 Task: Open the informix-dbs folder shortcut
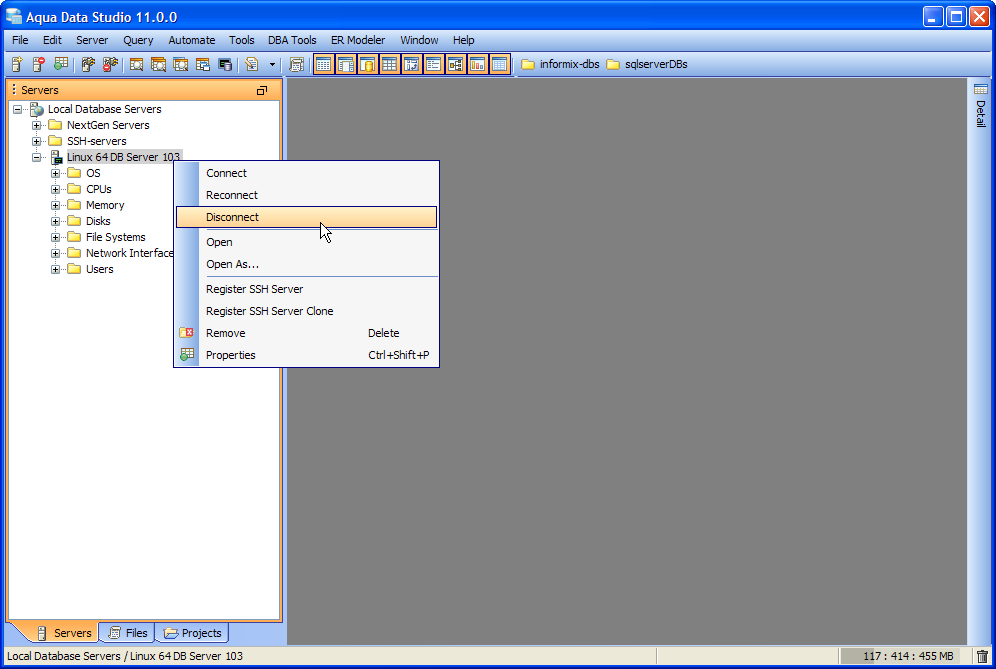point(560,64)
